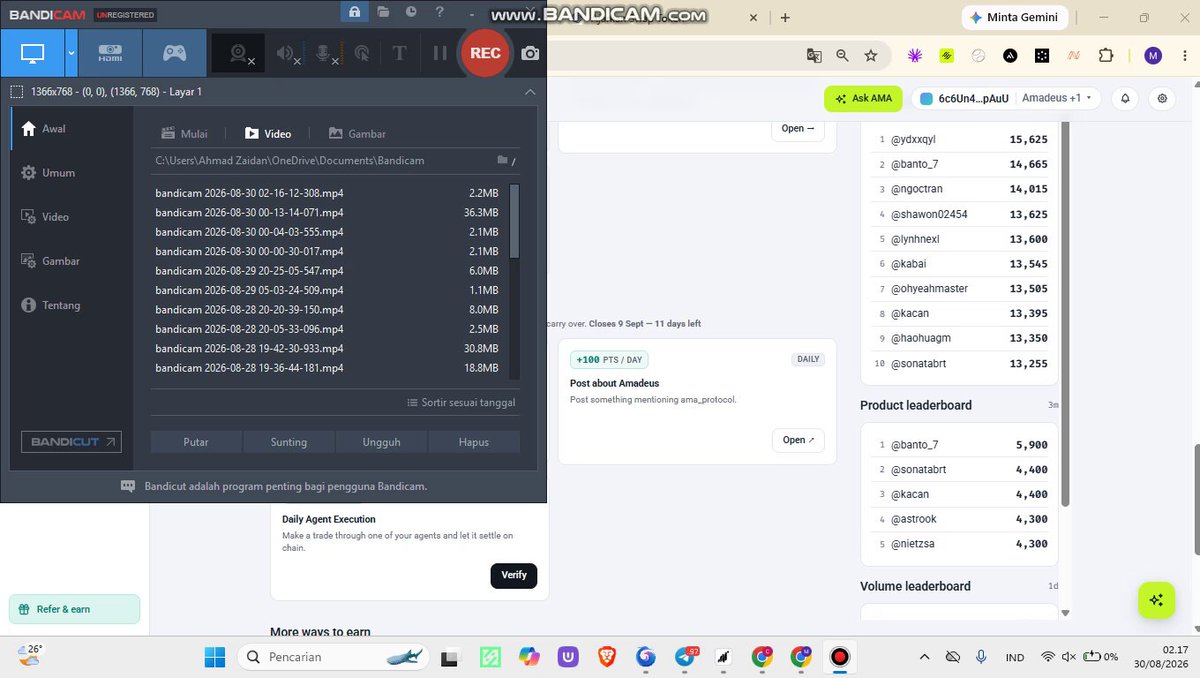Viewport: 1200px width, 678px height.
Task: Collapse the recording area info bar chevron
Action: pyautogui.click(x=530, y=92)
